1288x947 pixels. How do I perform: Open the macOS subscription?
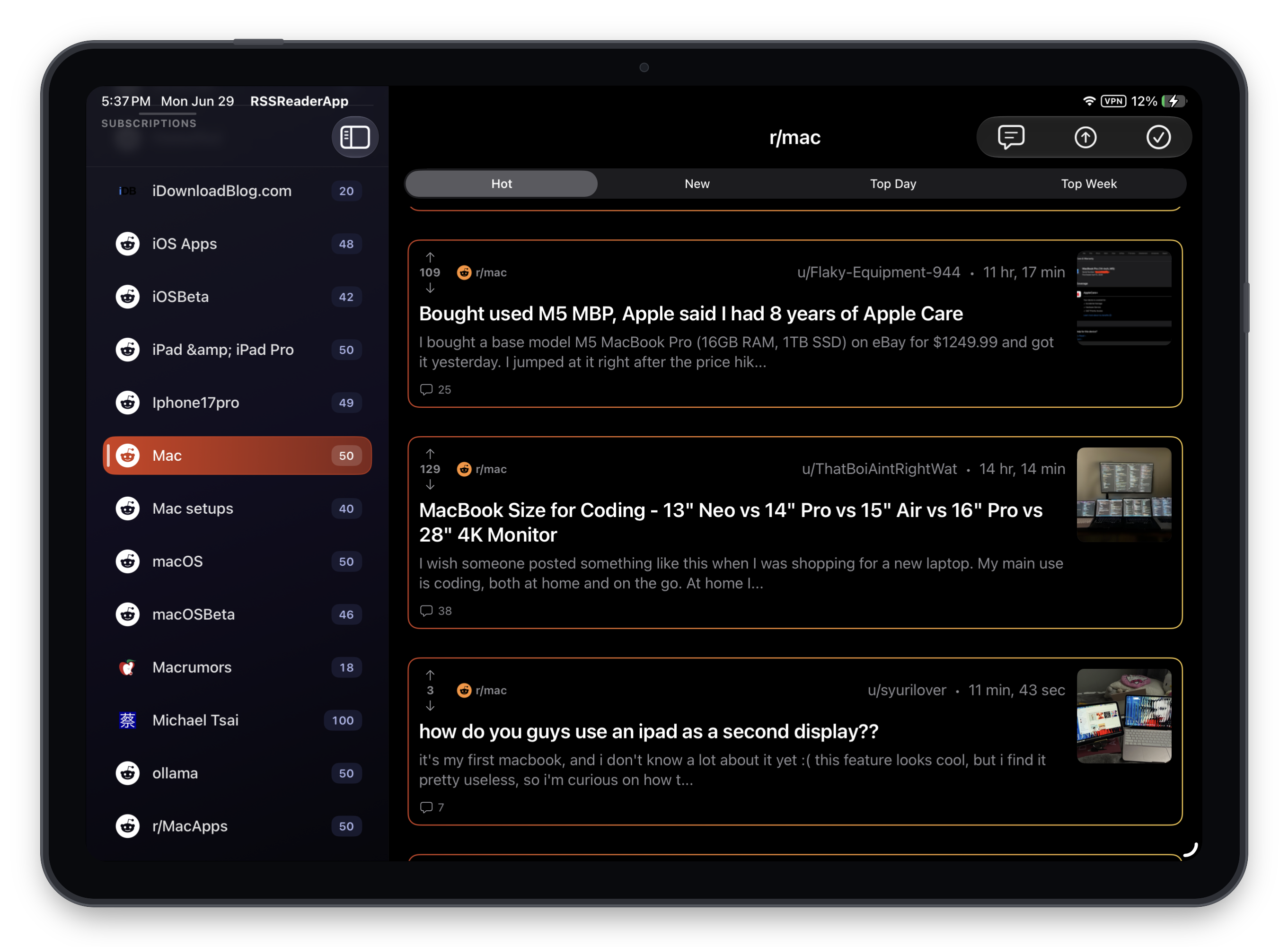click(237, 561)
